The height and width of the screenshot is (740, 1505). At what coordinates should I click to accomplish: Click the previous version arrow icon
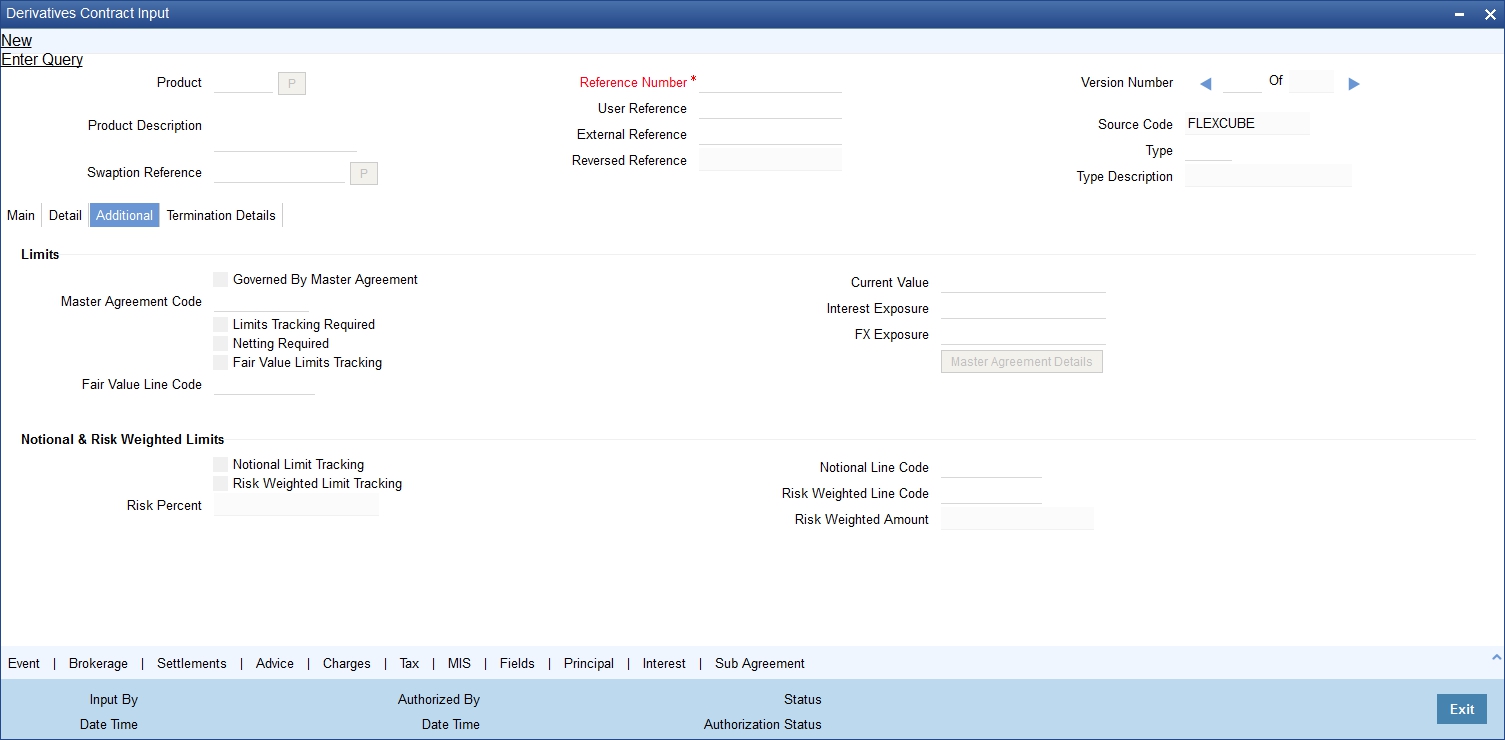(1205, 84)
